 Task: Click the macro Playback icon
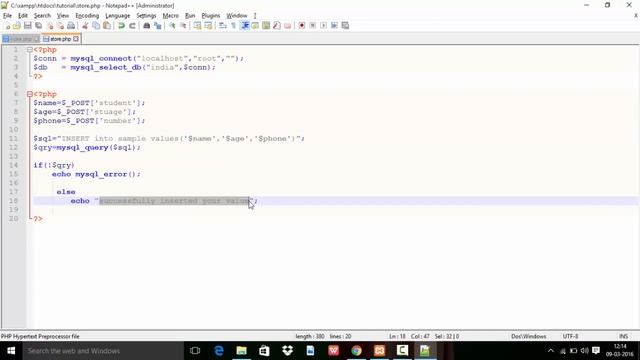tap(323, 26)
